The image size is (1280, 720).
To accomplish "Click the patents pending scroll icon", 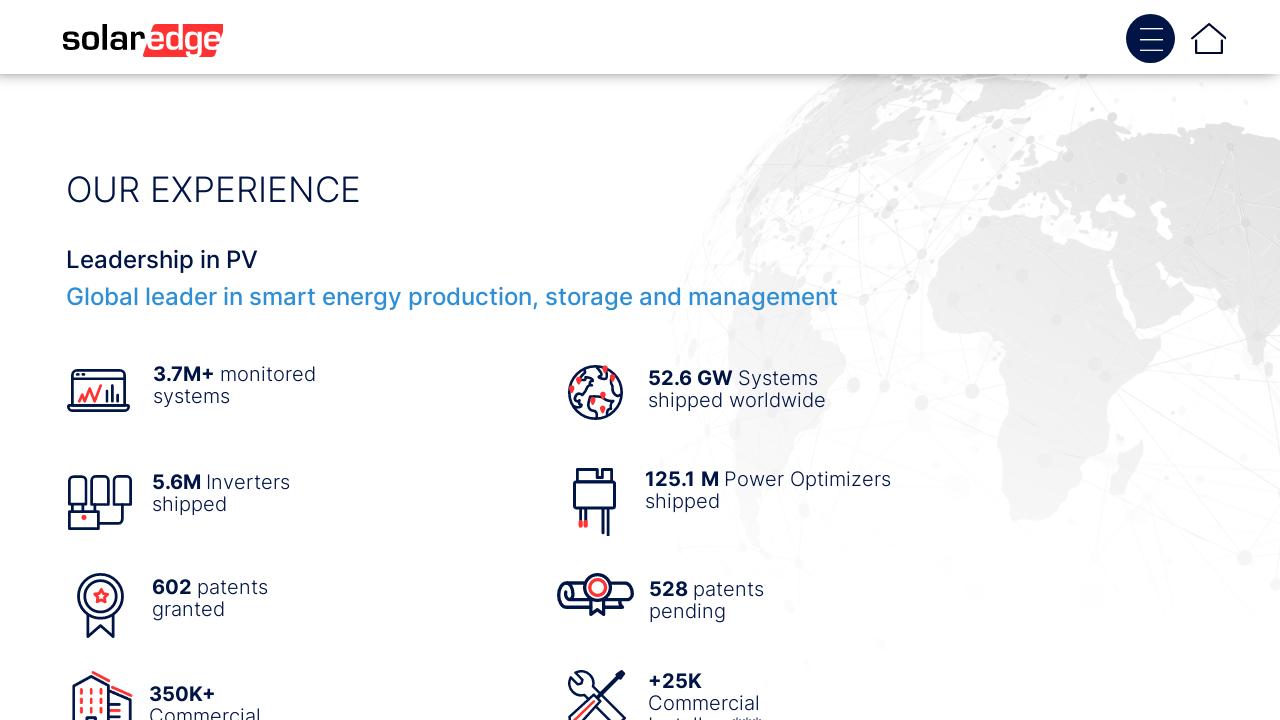I will click(595, 594).
